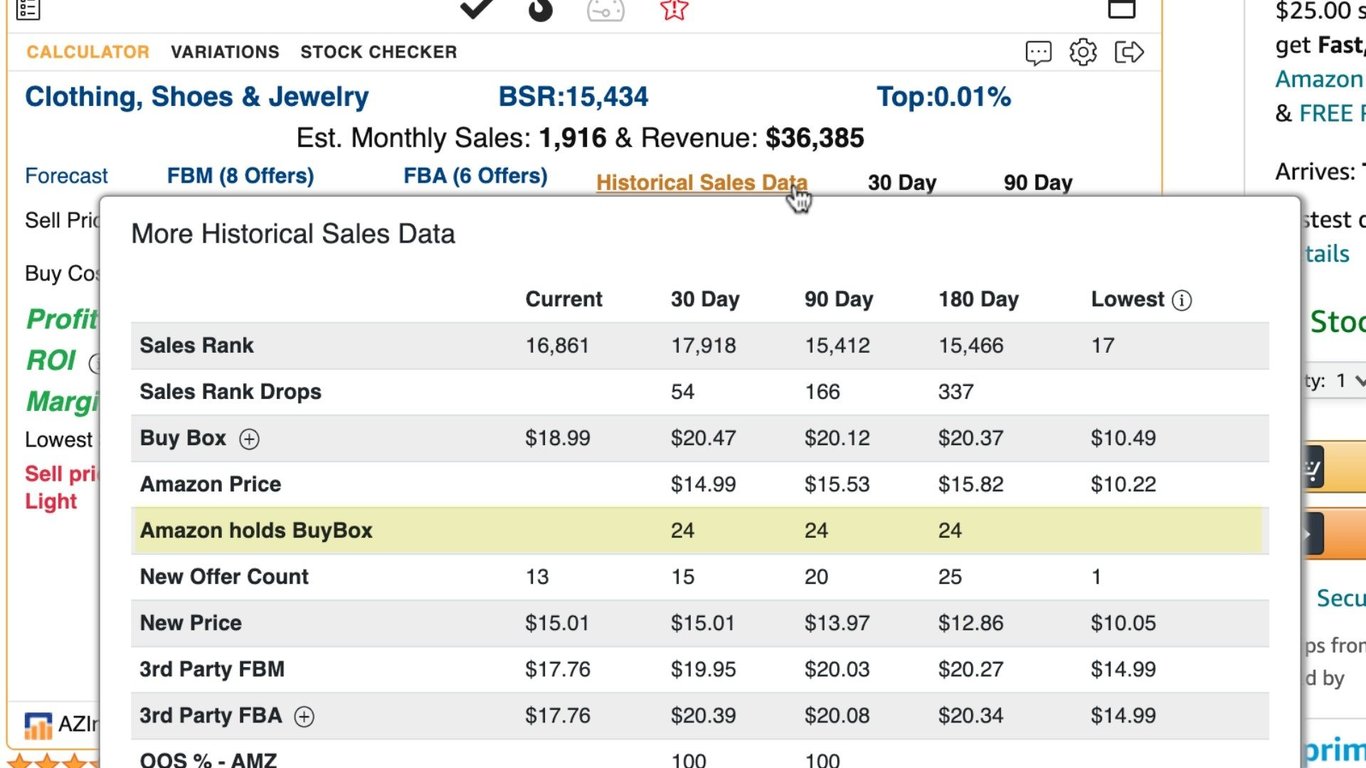Switch to the Variations tab
The image size is (1366, 768).
(x=225, y=52)
